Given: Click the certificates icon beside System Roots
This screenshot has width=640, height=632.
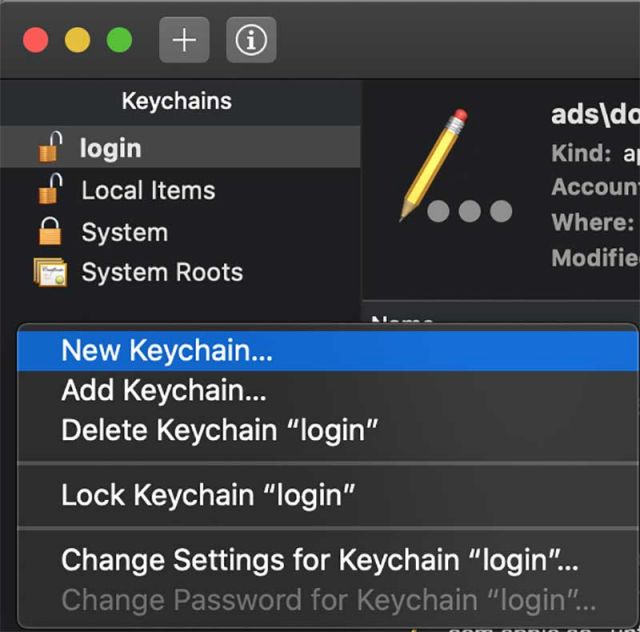Looking at the screenshot, I should (x=51, y=272).
